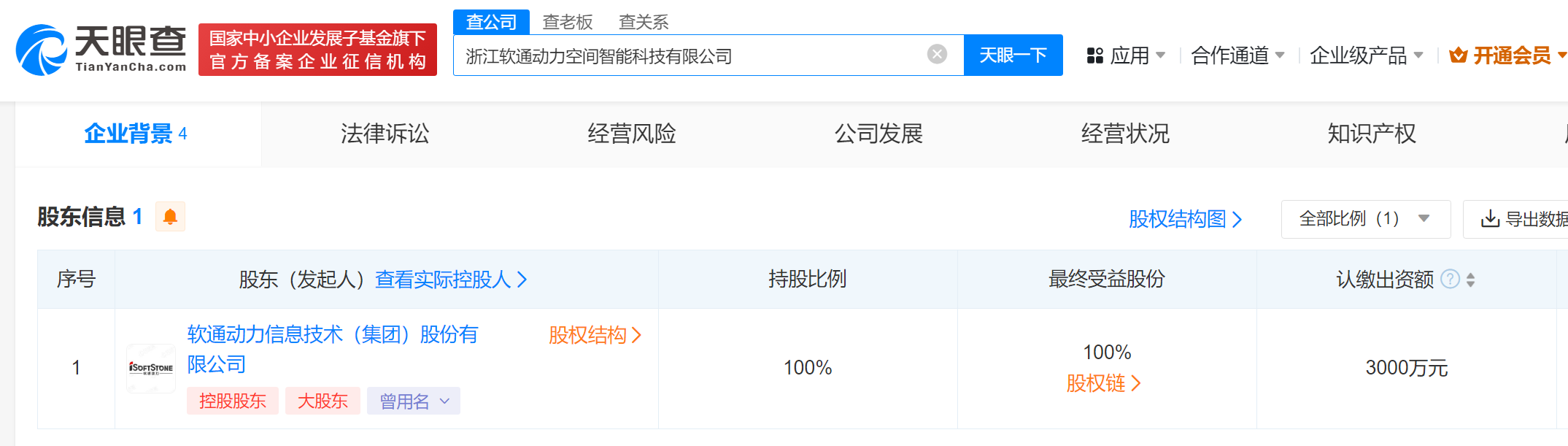The height and width of the screenshot is (446, 1568).
Task: Click the SoftStone company logo thumbnail
Action: pos(151,368)
